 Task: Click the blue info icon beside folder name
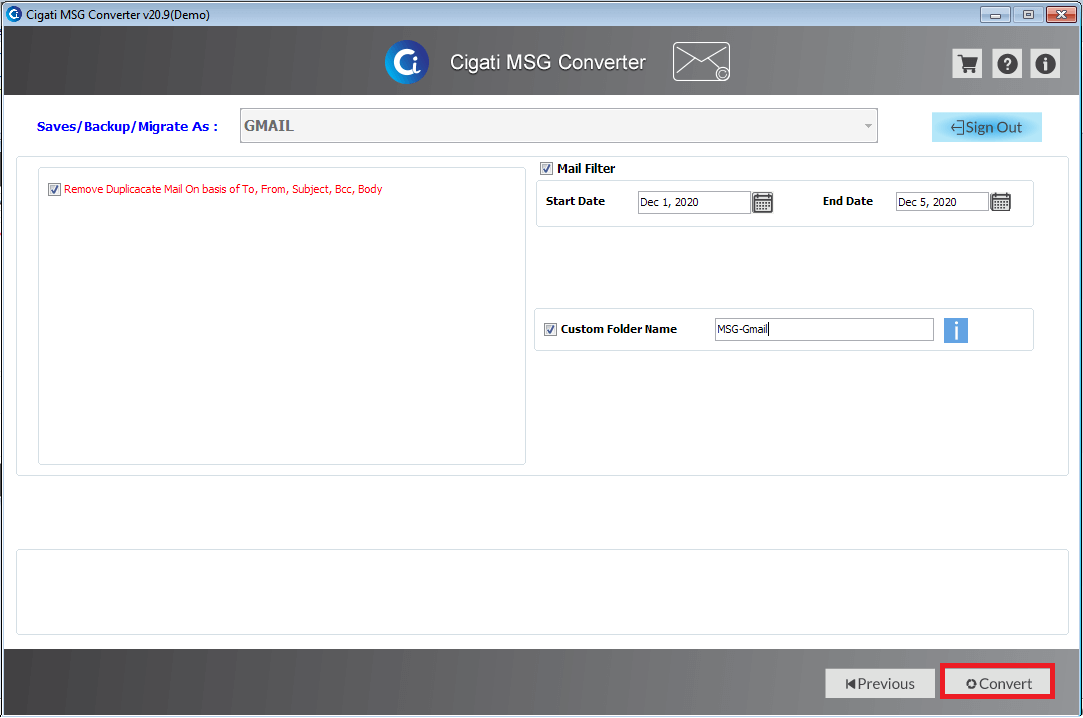tap(956, 330)
